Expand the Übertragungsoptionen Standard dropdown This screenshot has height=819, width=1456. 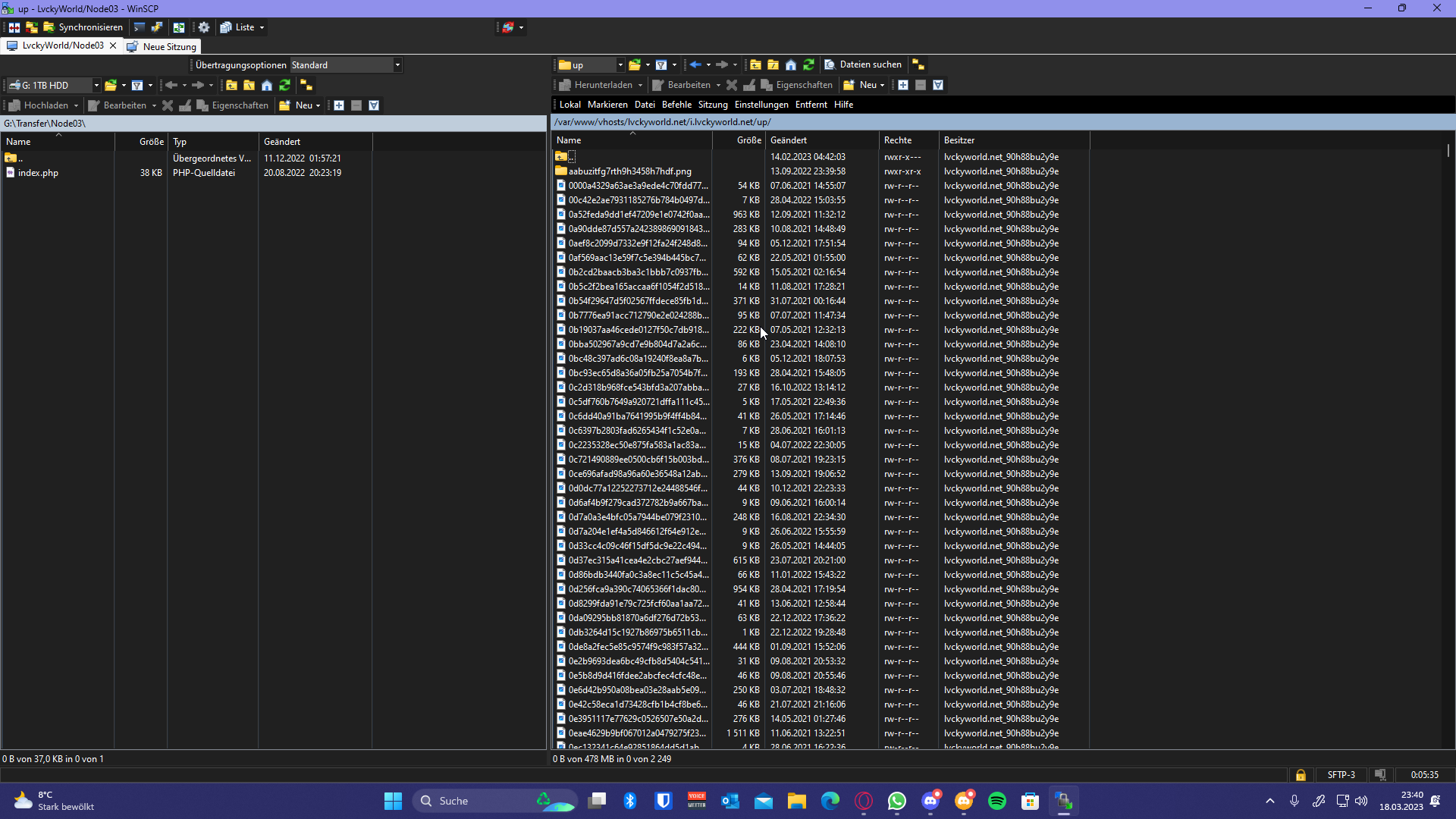pyautogui.click(x=397, y=65)
